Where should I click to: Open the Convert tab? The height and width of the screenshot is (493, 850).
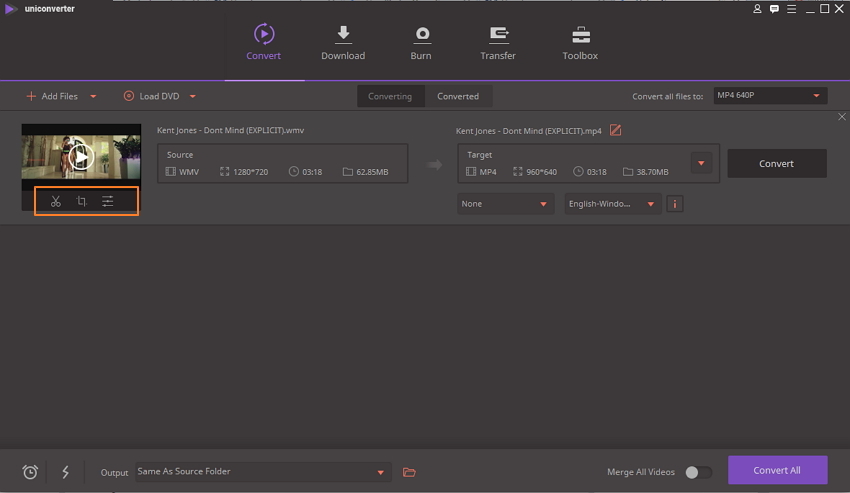tap(263, 42)
